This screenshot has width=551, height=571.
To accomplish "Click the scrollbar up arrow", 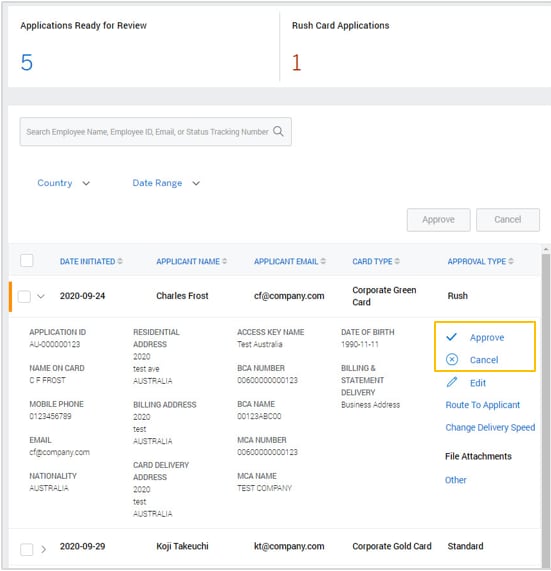I will tap(546, 249).
